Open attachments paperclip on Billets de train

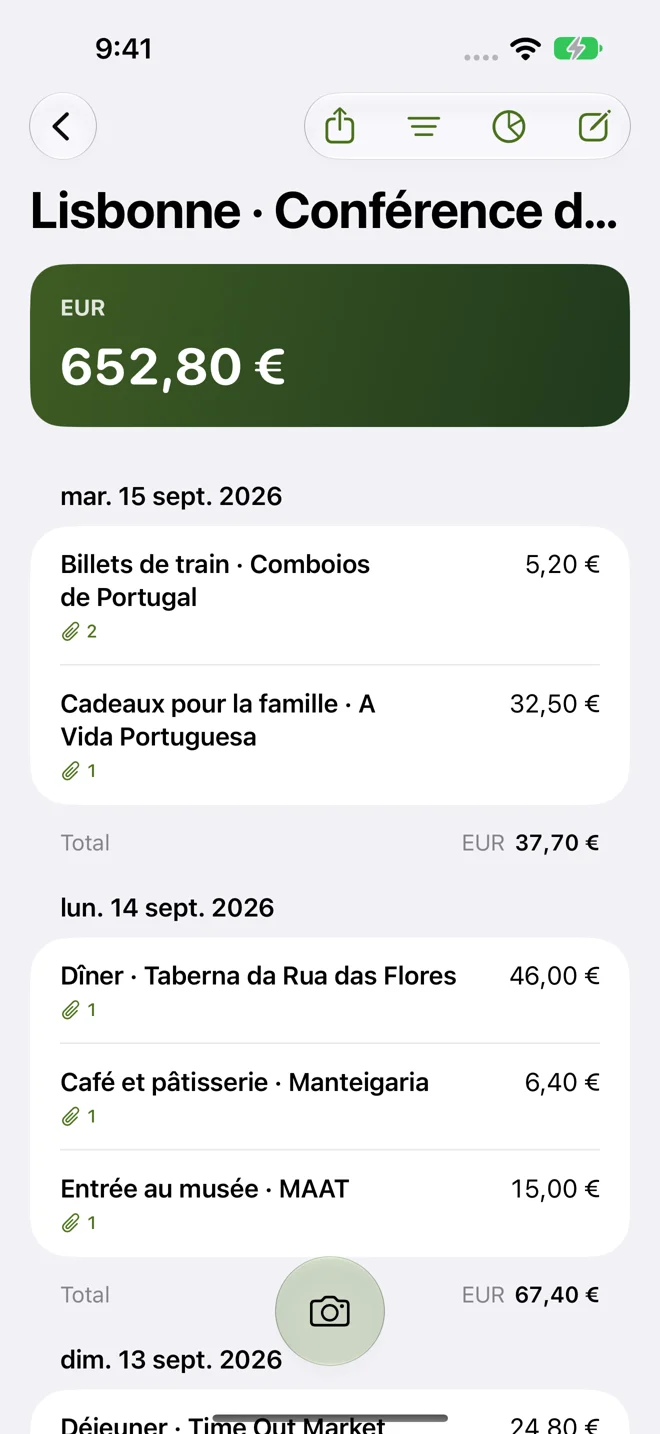79,631
